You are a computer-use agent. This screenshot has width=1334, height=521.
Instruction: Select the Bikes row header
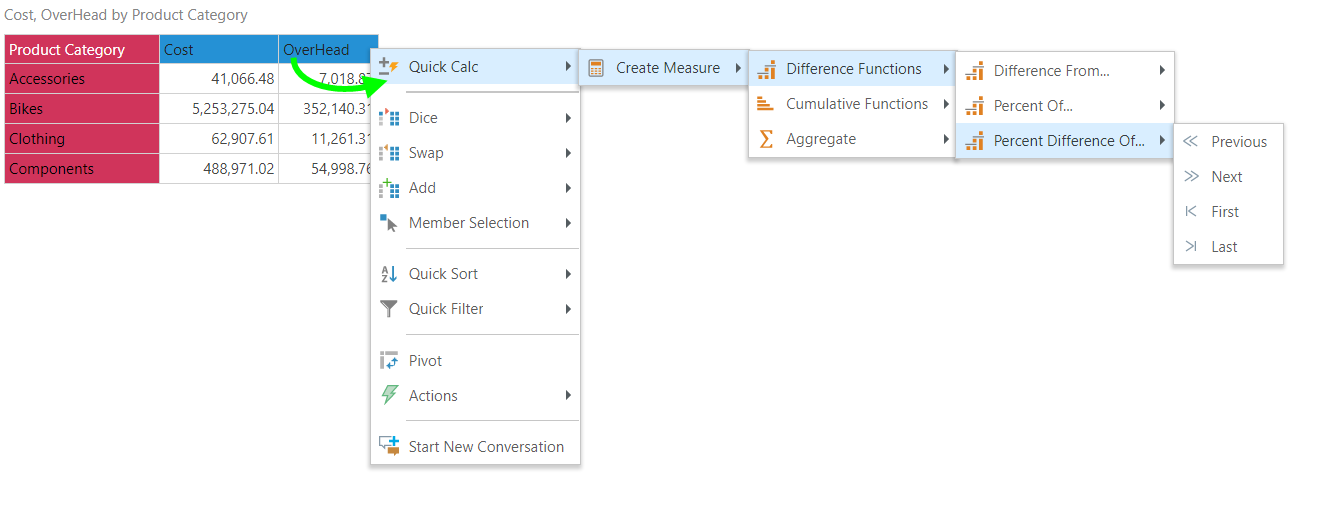pos(81,109)
